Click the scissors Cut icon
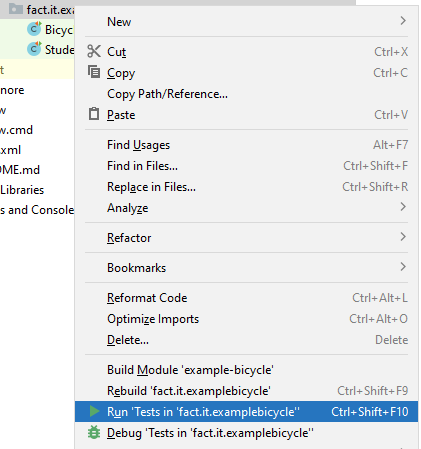 (x=94, y=51)
